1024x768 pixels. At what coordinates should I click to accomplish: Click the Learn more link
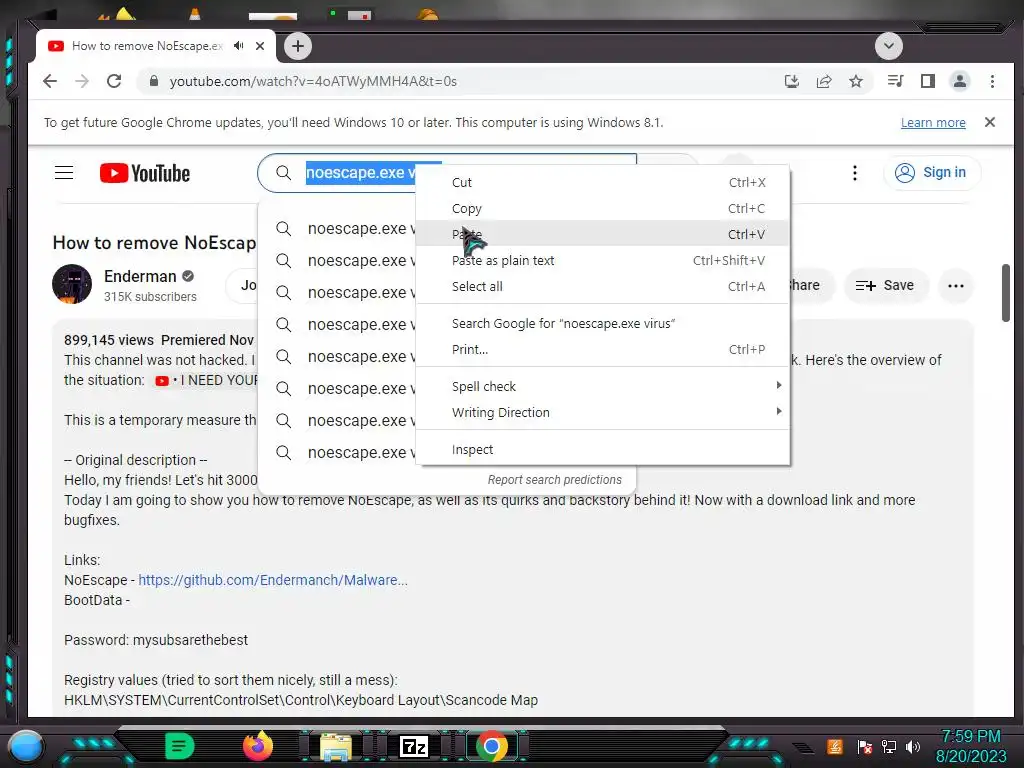coord(933,123)
